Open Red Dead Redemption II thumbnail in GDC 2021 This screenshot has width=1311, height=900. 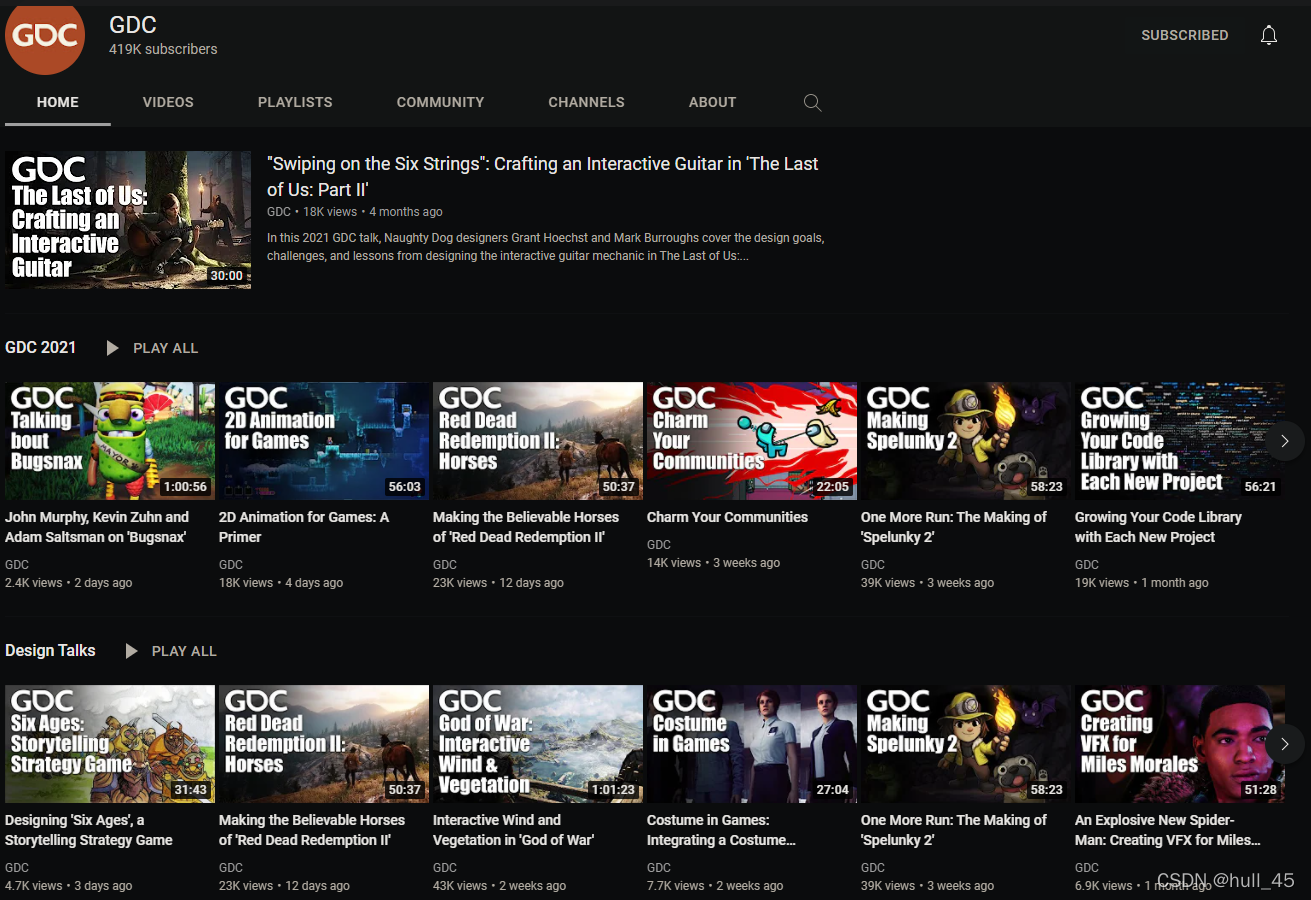pos(538,441)
